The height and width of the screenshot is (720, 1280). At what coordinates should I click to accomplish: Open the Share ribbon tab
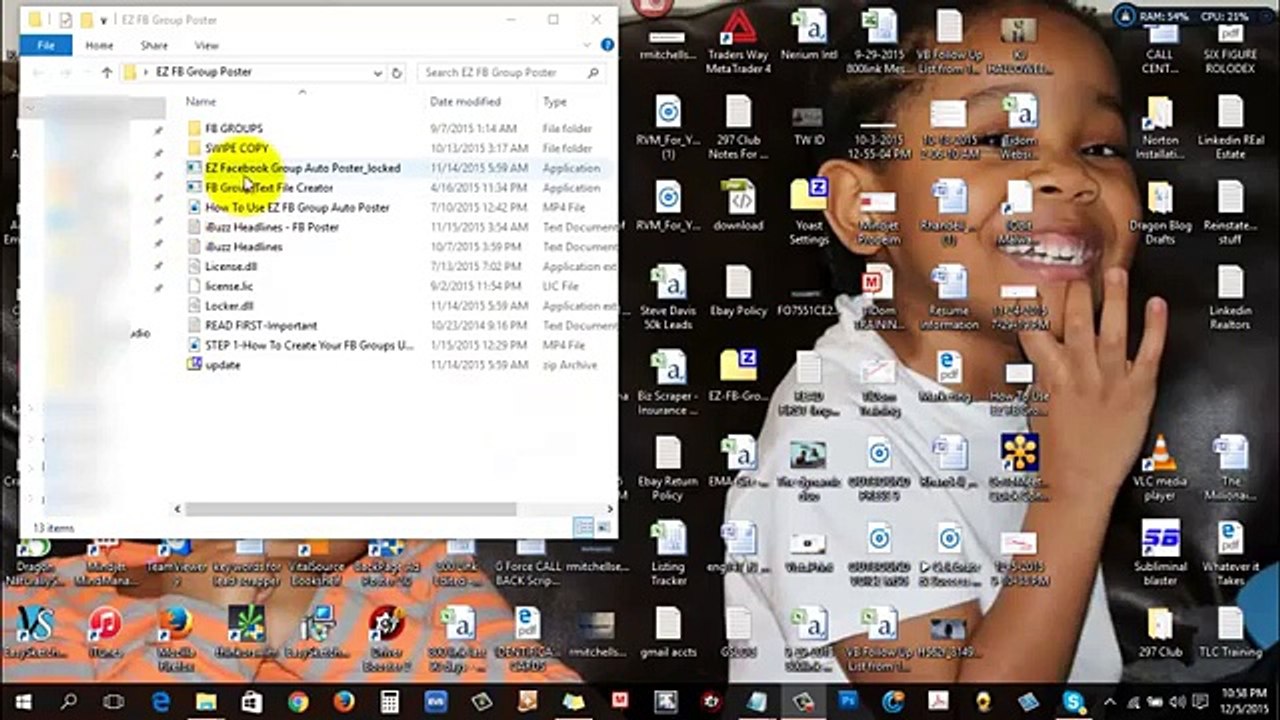[154, 45]
